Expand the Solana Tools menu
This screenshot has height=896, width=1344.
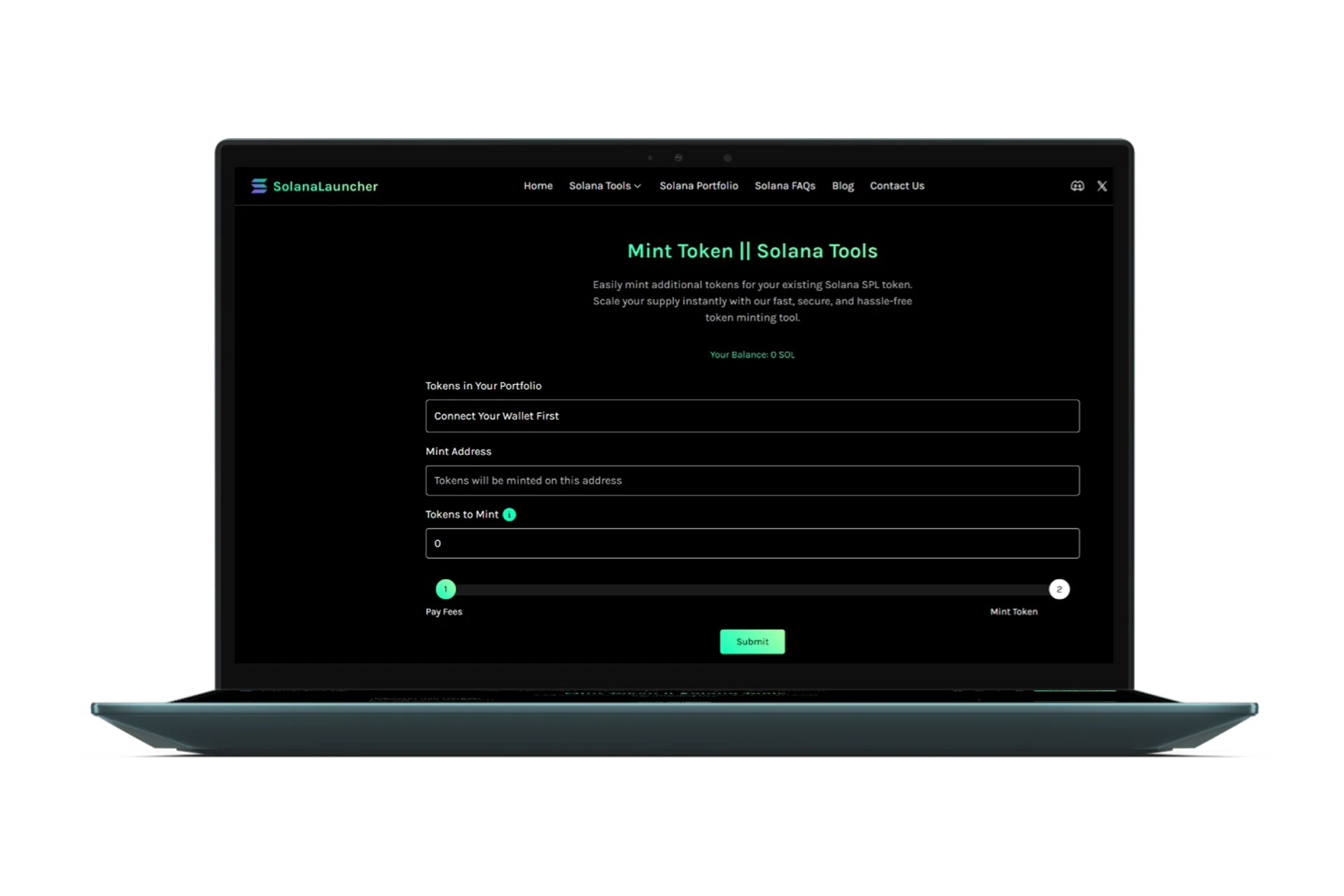pyautogui.click(x=605, y=185)
